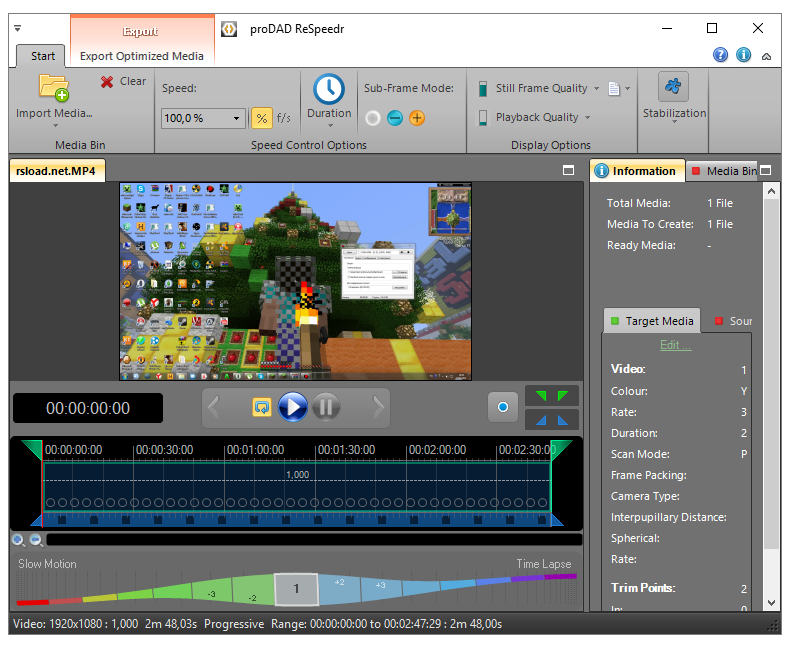Click the Still Frame Quality icon
Viewport: 796px width, 651px height.
(x=483, y=89)
